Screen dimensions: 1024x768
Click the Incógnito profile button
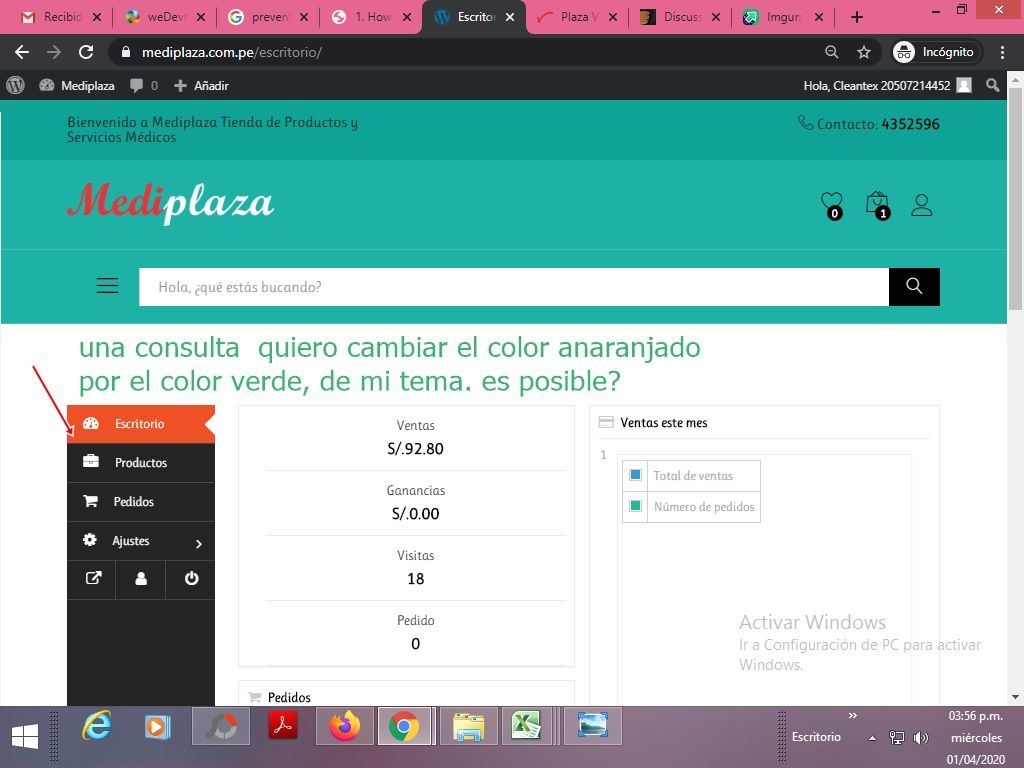934,52
